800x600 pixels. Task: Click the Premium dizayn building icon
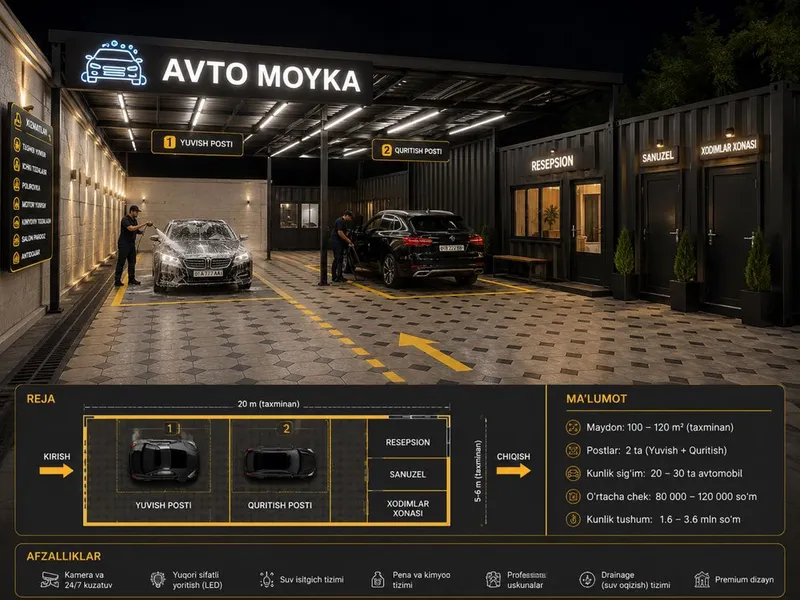click(702, 580)
